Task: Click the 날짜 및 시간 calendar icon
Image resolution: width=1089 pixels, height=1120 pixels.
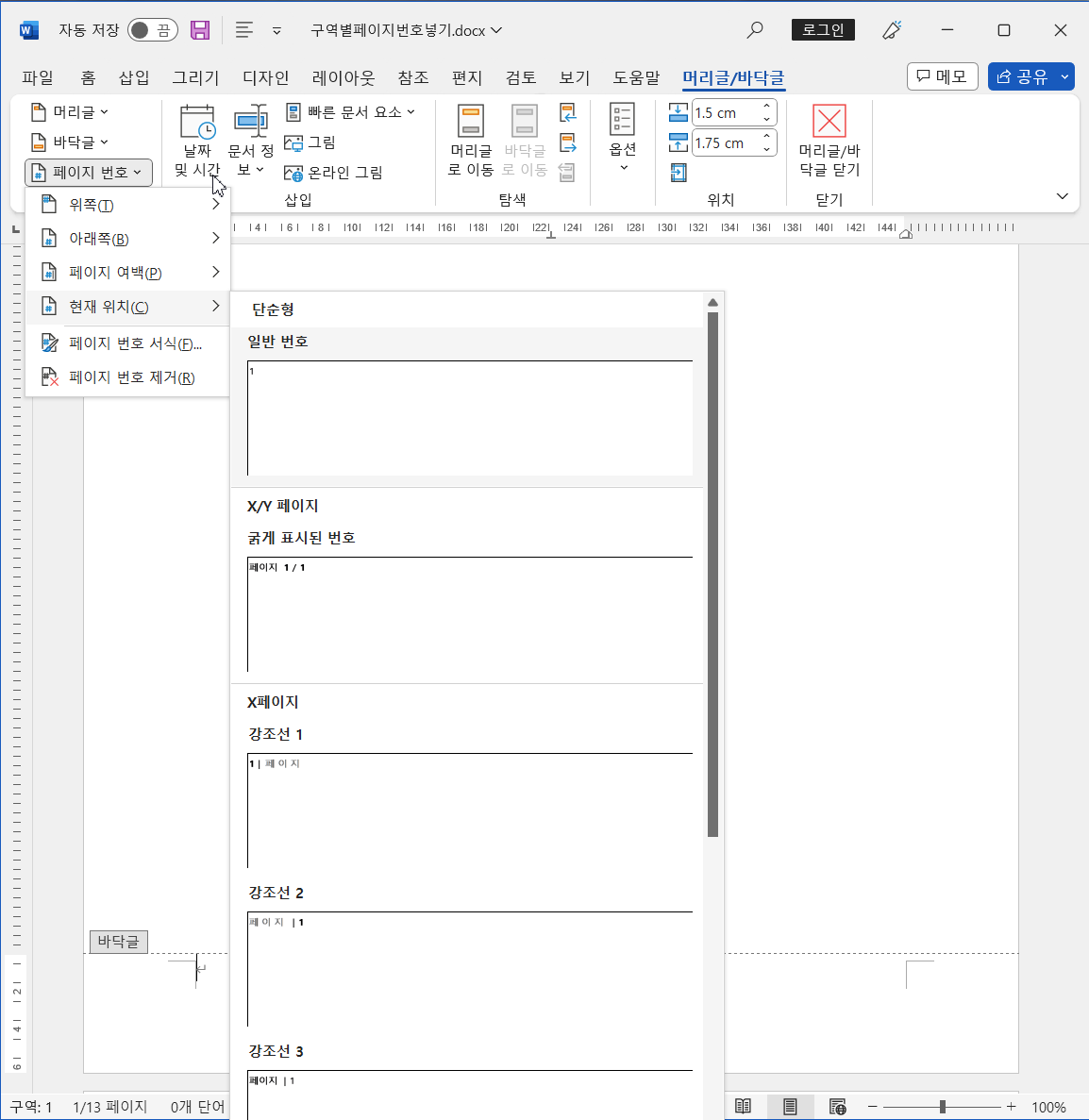Action: 197,122
